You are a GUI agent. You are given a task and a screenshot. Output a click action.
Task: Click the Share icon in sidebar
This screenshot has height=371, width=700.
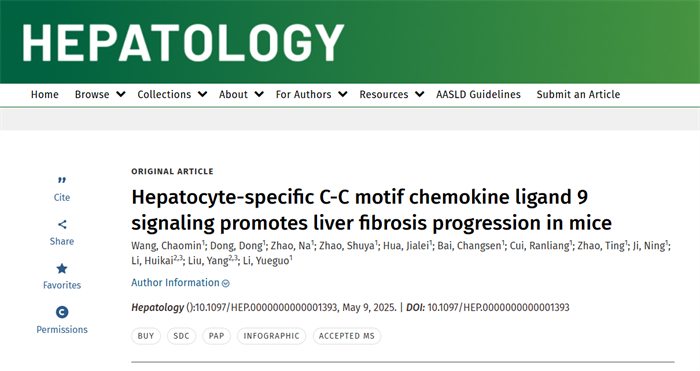(x=62, y=224)
